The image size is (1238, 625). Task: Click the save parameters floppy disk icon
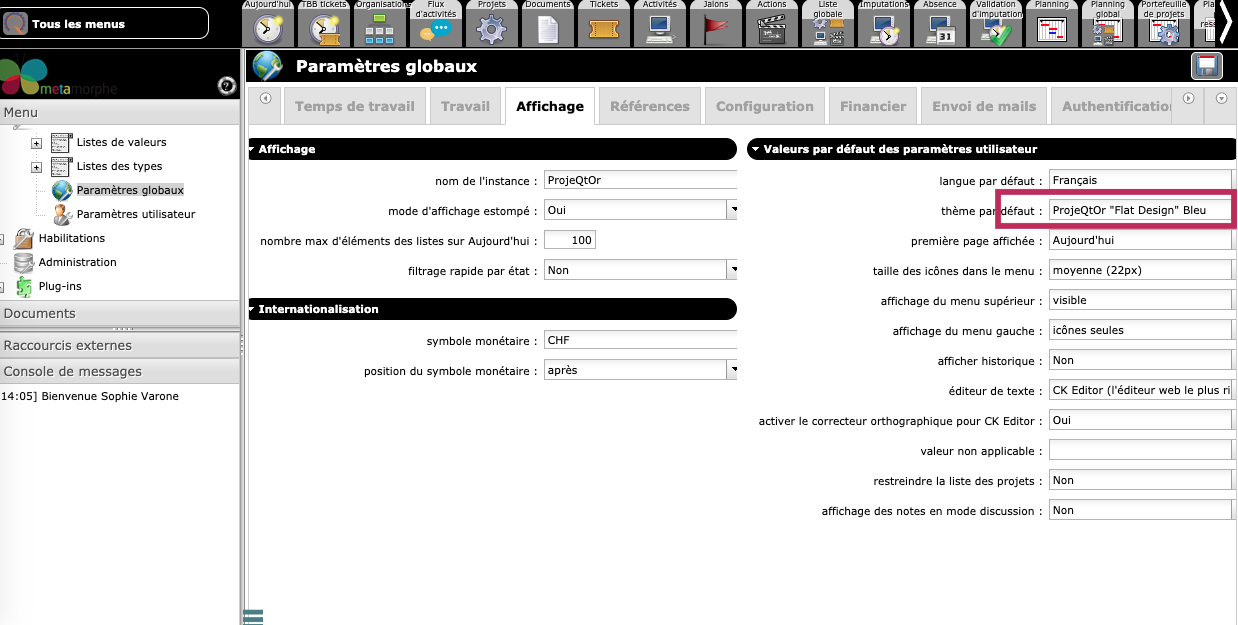[x=1207, y=66]
